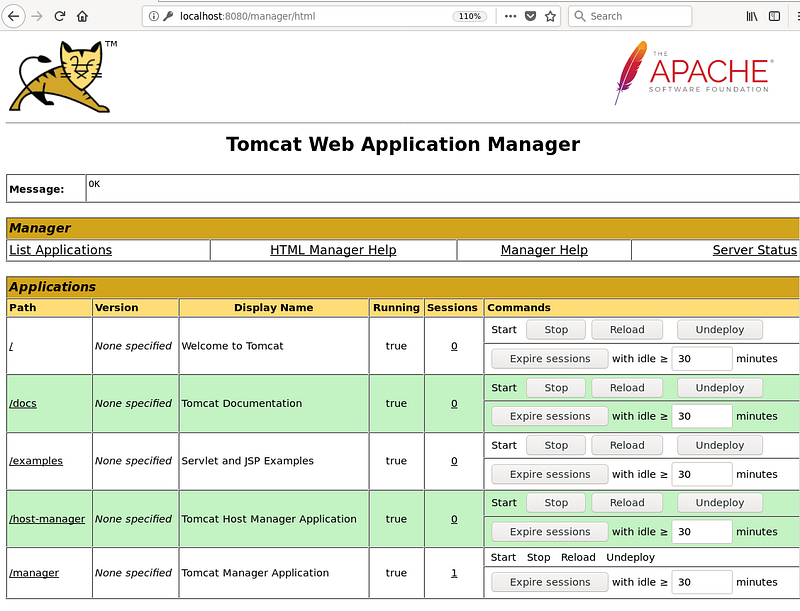Reload the Welcome to Tomcat application
This screenshot has height=611, width=800.
[x=627, y=330]
